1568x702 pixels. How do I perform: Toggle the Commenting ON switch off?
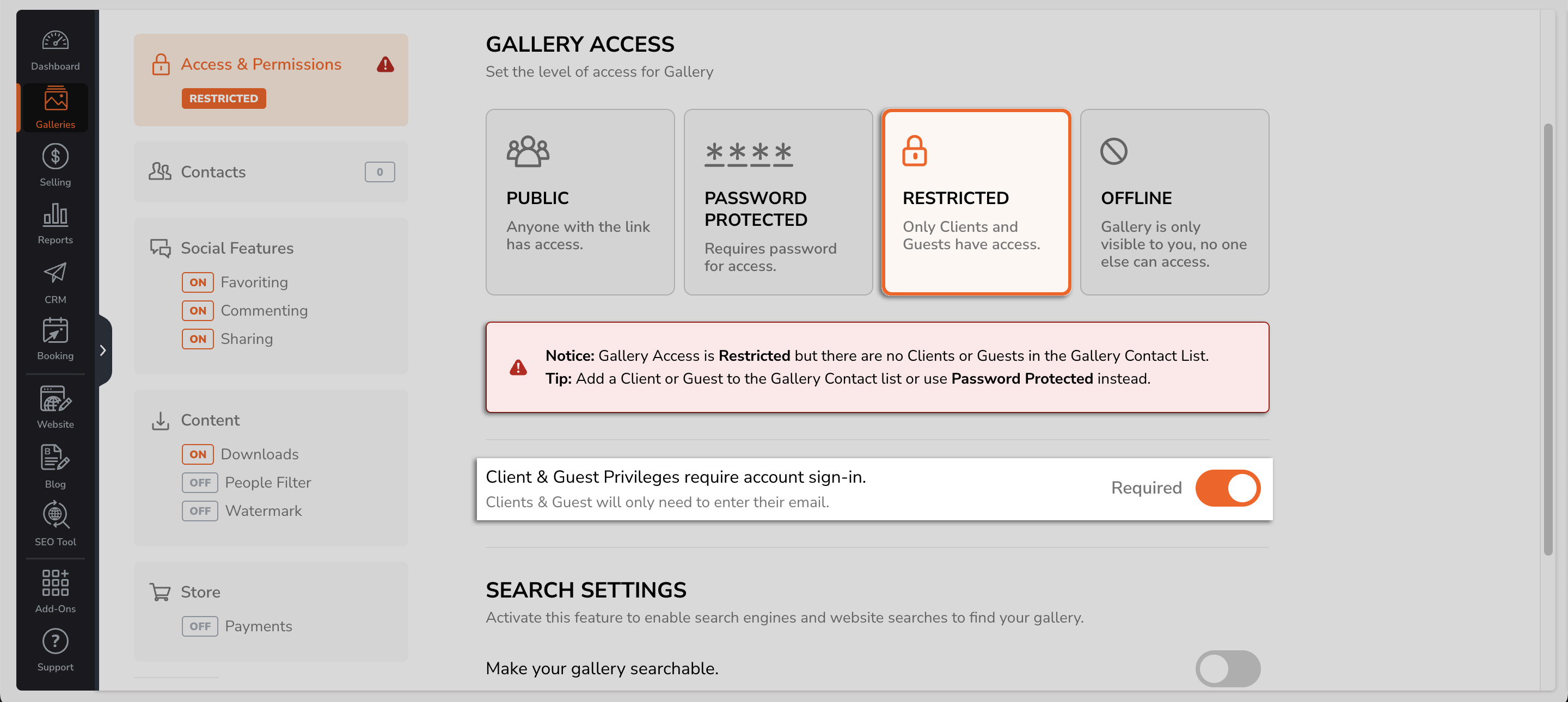point(196,309)
